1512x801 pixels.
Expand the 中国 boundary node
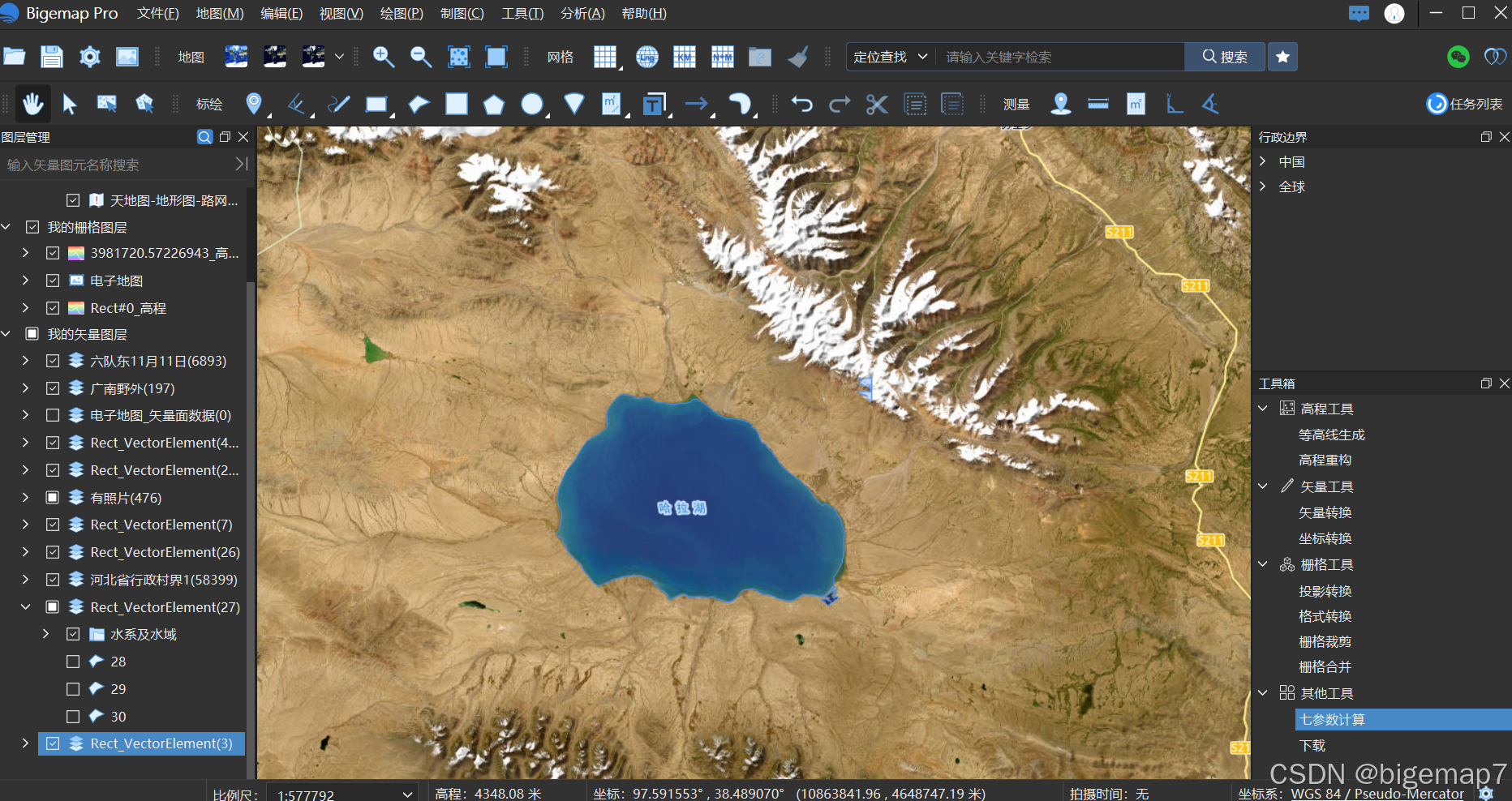(1263, 161)
